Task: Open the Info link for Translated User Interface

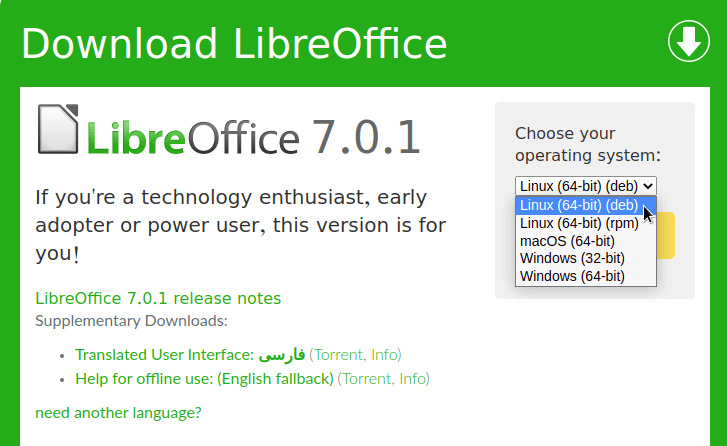Action: (385, 355)
